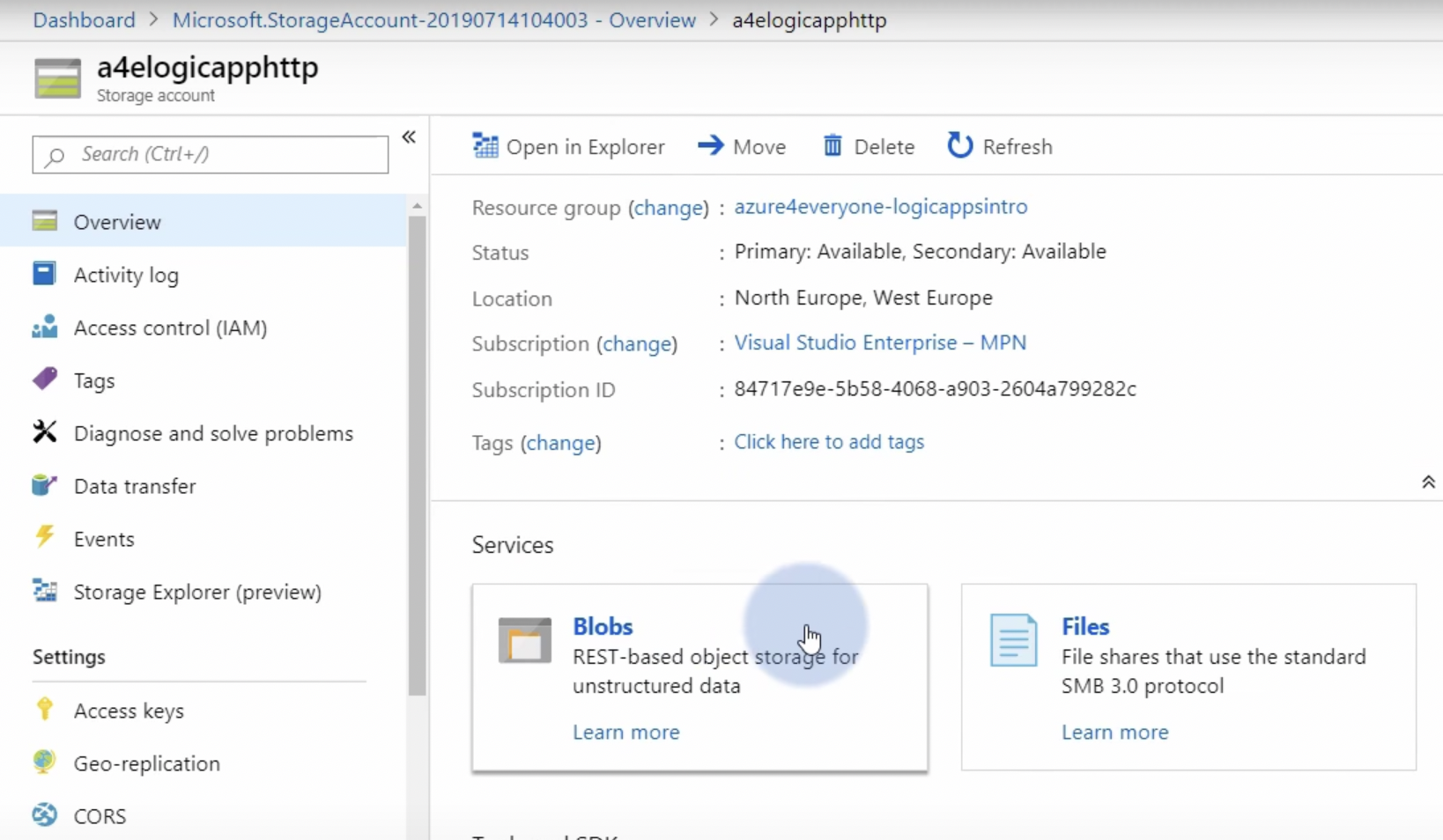
Task: Click the Delete trash can icon
Action: pos(832,145)
